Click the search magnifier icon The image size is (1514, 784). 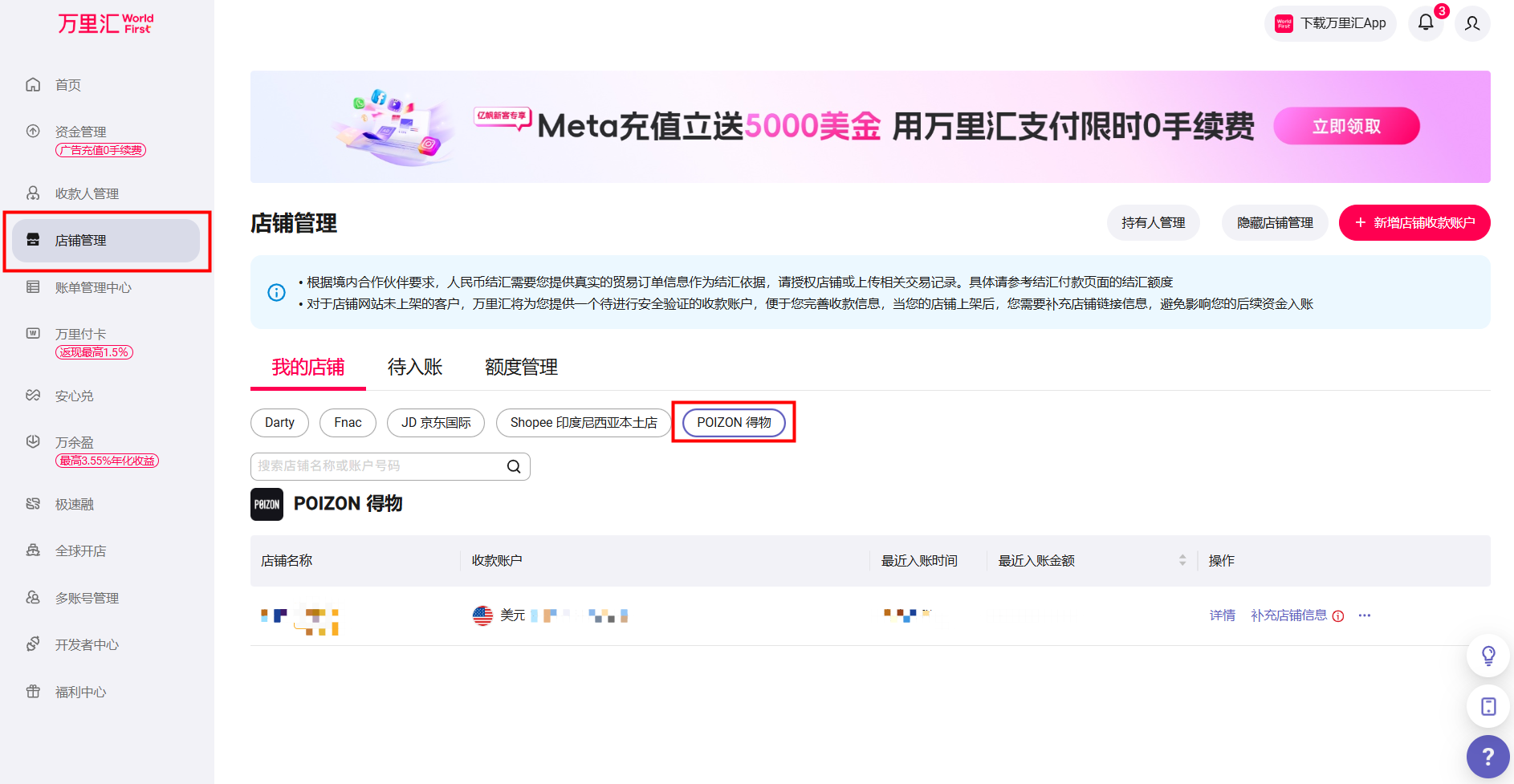click(x=514, y=466)
